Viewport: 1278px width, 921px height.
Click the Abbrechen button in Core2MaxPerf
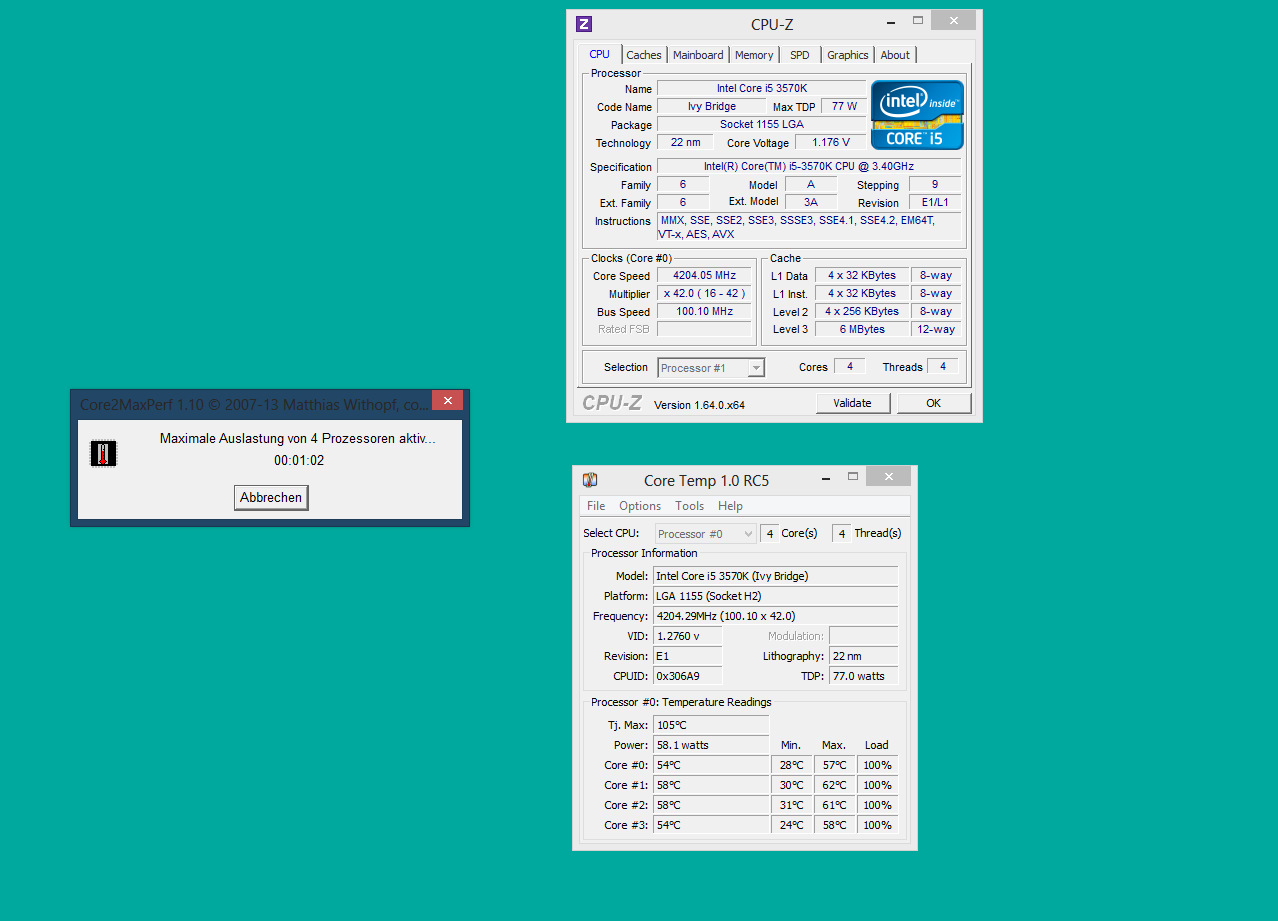tap(271, 497)
